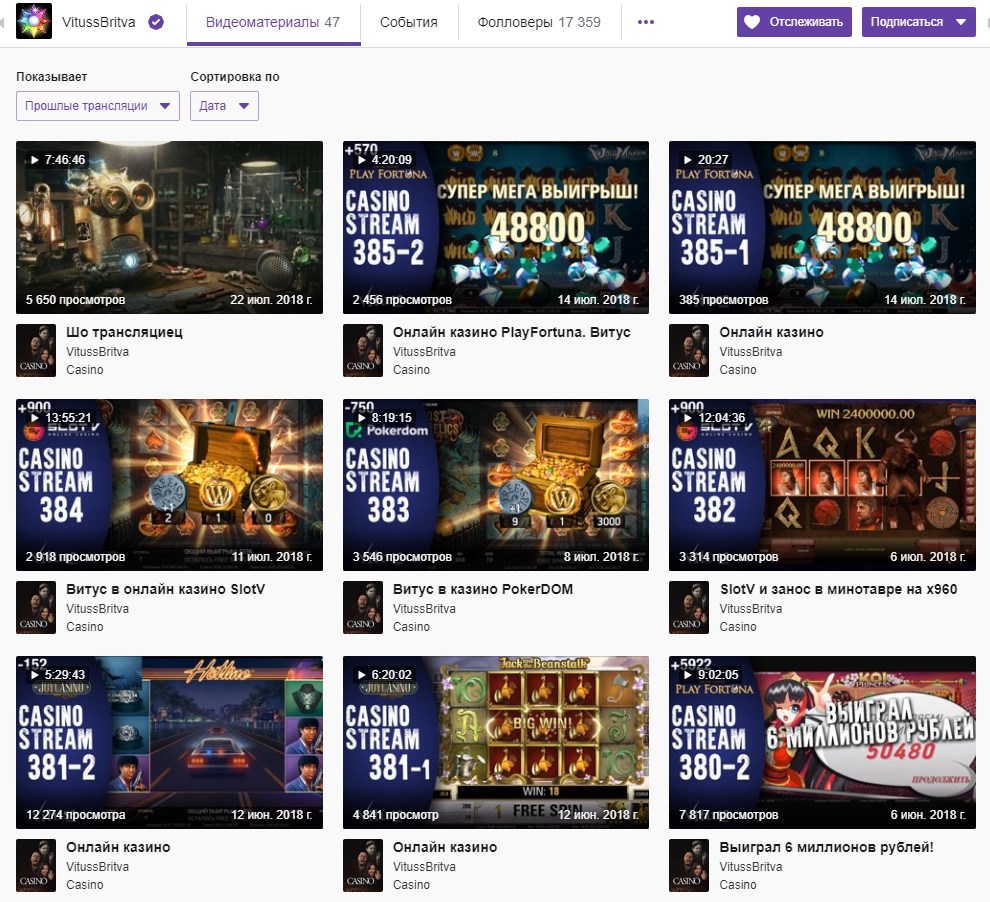Click the Подписаться subscribe button

(x=919, y=22)
